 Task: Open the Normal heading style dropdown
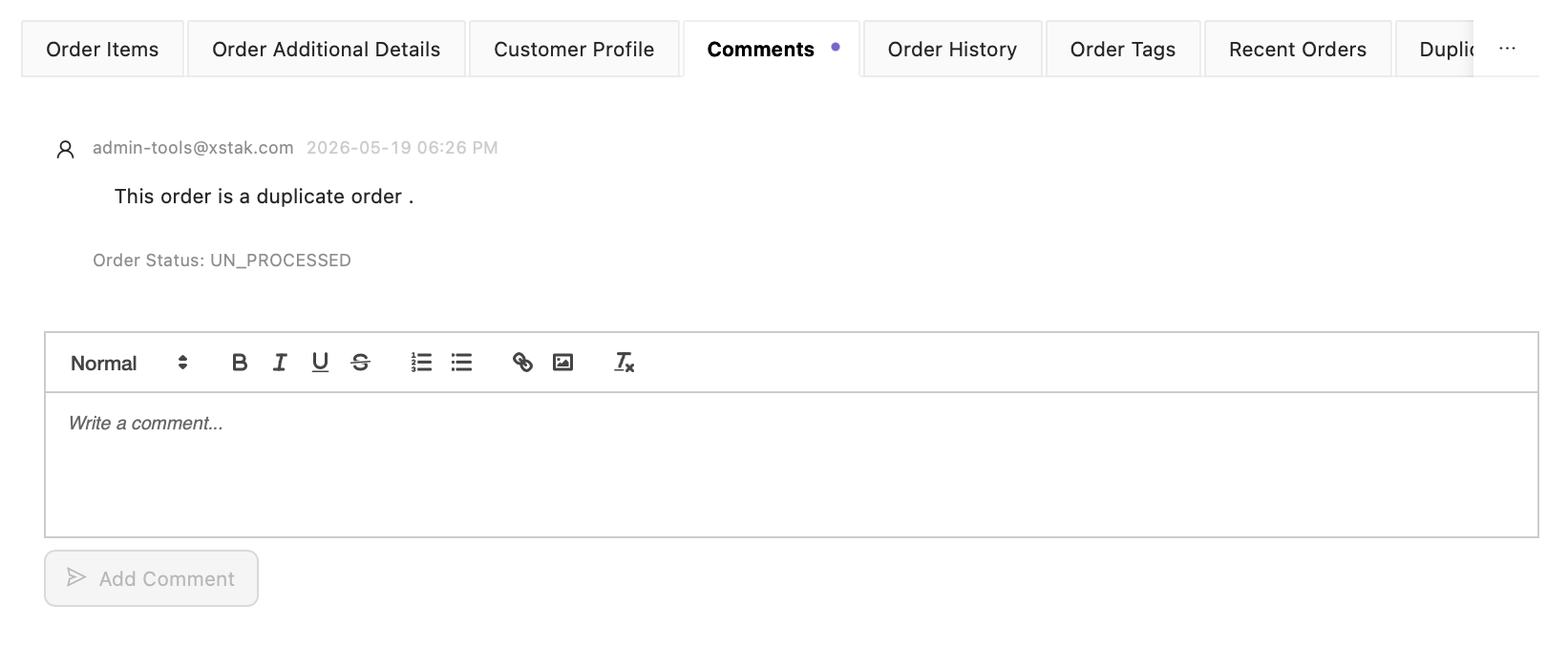[129, 363]
